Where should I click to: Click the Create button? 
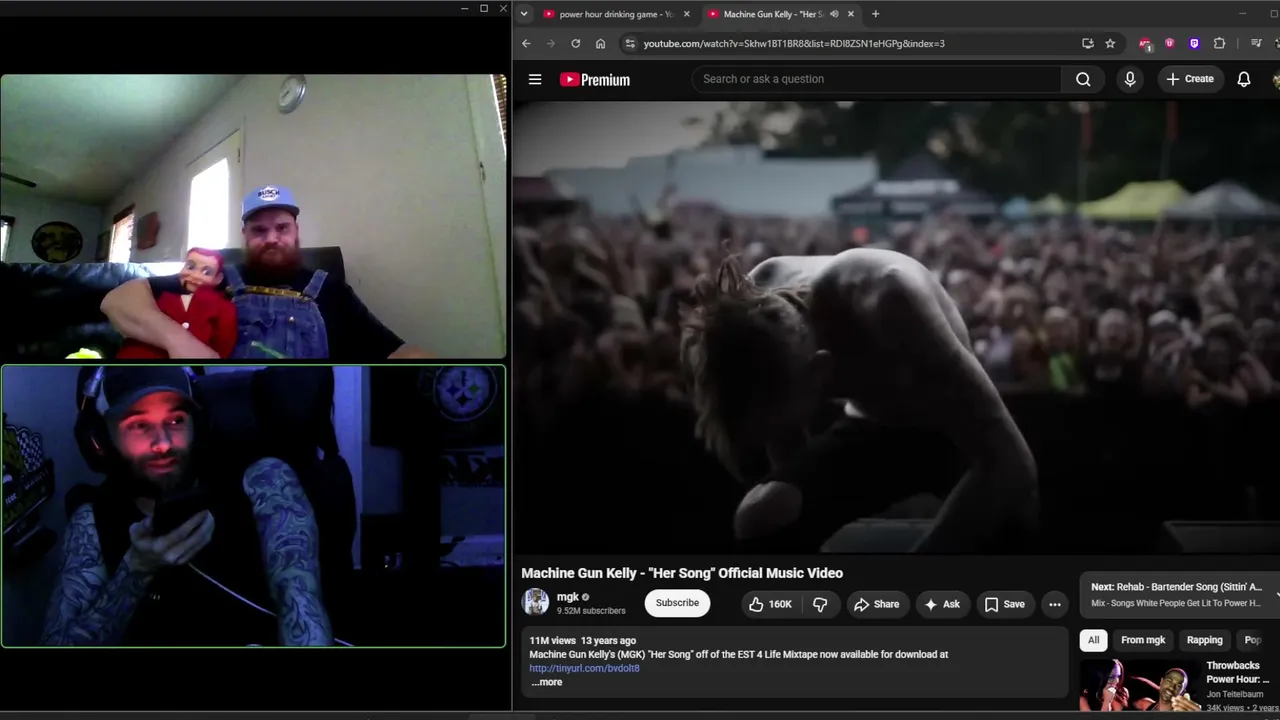click(x=1190, y=79)
